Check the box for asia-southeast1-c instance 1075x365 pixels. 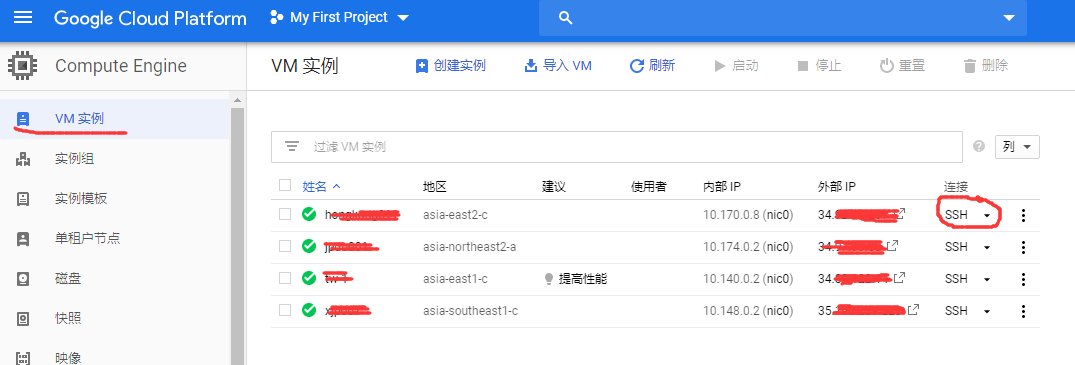[285, 310]
